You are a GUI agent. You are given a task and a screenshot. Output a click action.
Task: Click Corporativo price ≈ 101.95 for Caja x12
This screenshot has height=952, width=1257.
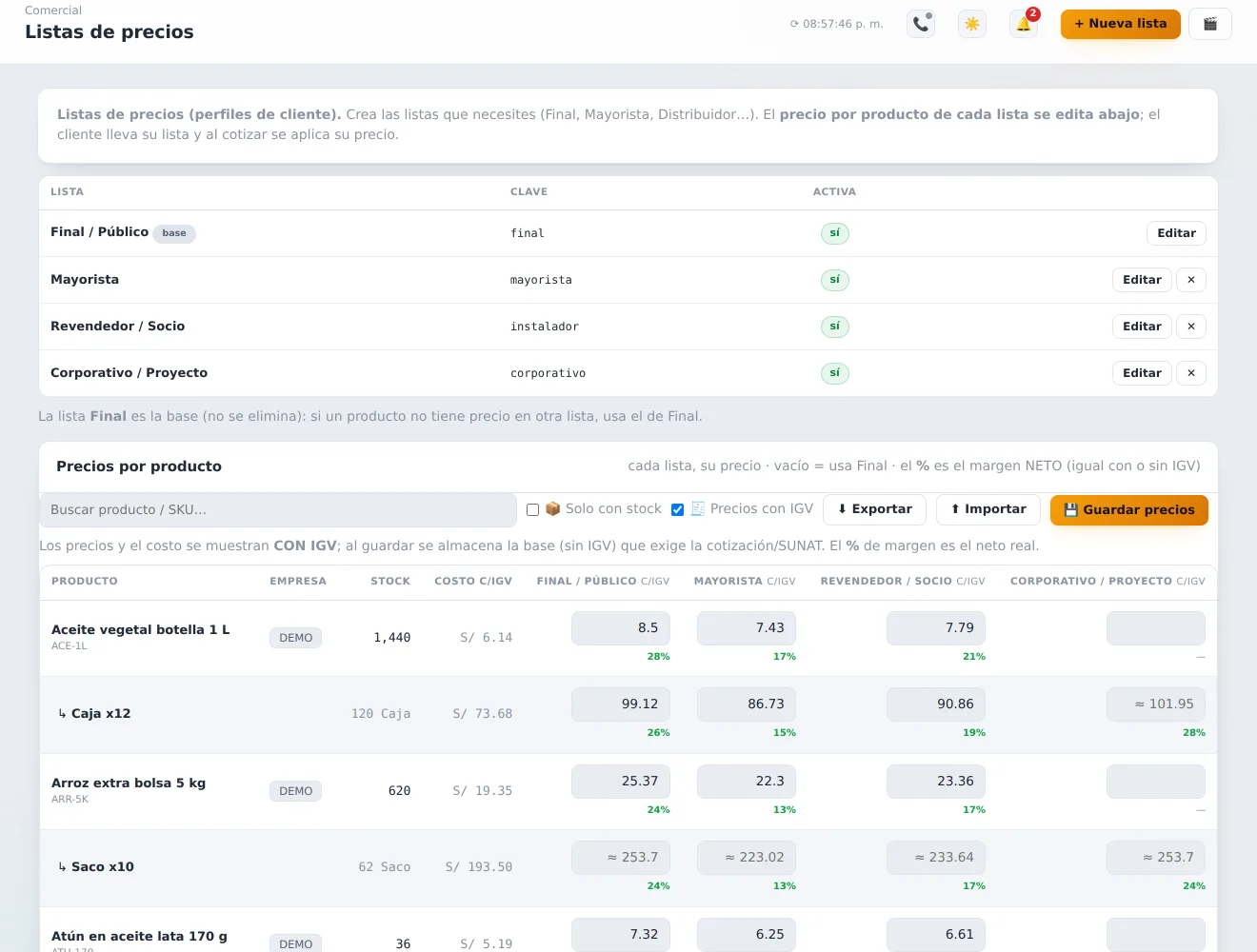(x=1156, y=704)
